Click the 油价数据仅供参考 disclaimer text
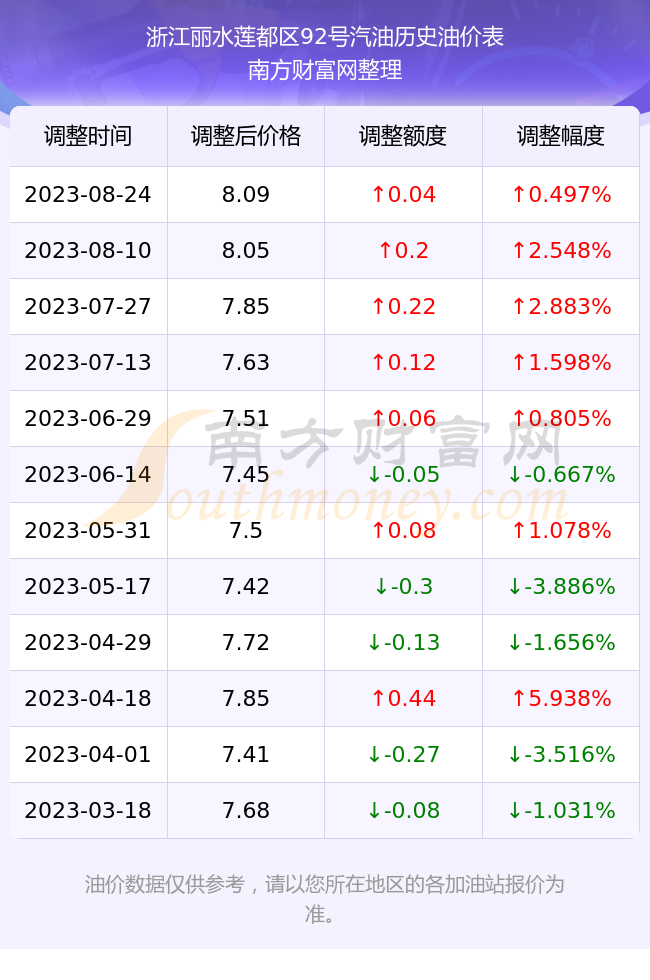This screenshot has height=980, width=650. 164,884
